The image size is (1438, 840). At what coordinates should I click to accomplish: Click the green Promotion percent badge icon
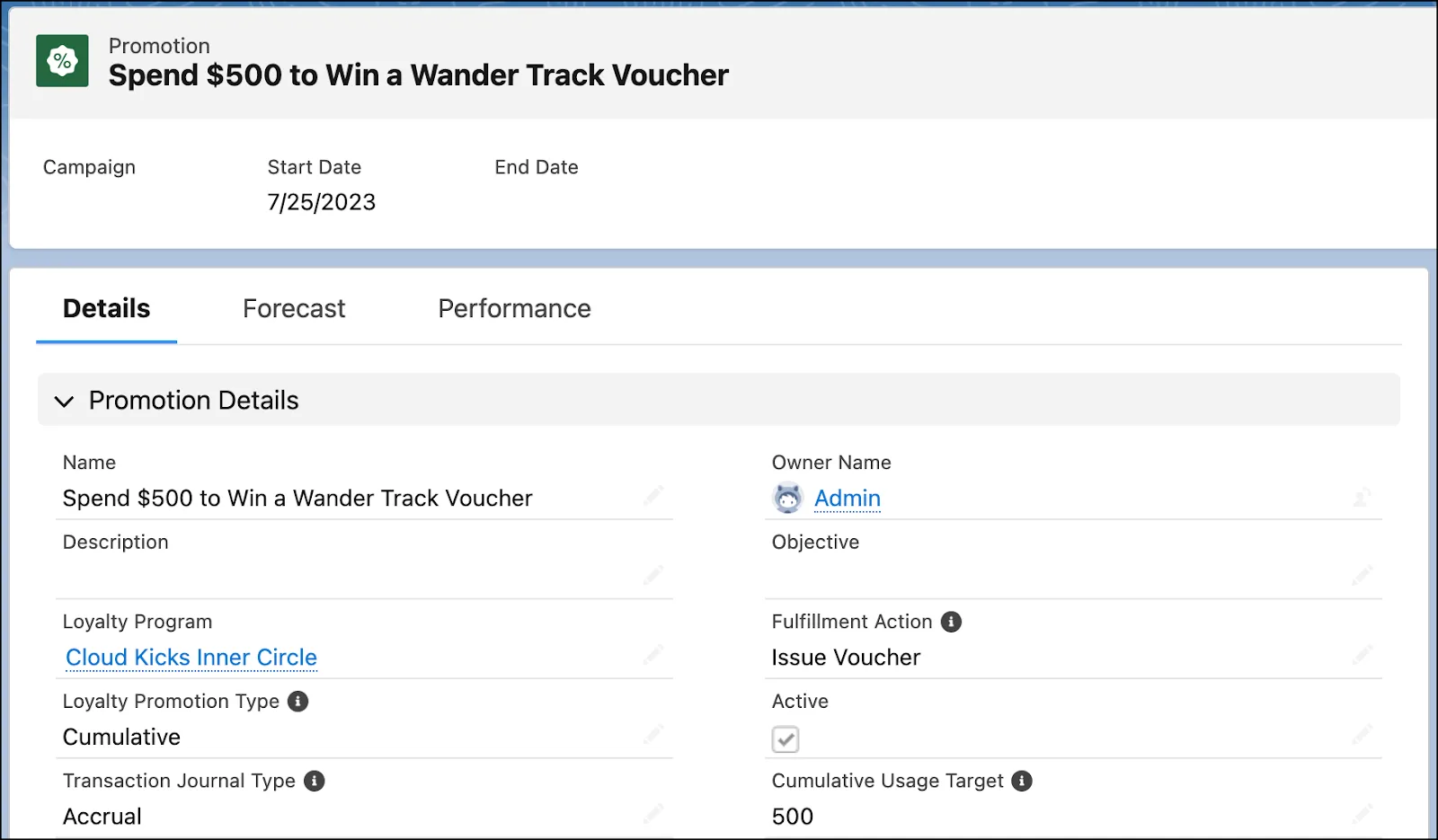click(x=62, y=60)
